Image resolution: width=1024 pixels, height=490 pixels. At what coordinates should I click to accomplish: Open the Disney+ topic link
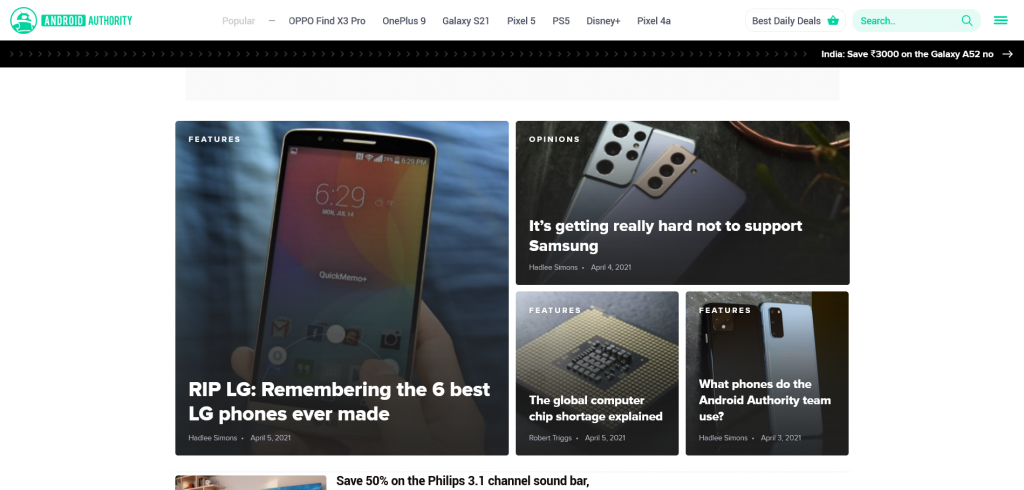(603, 21)
